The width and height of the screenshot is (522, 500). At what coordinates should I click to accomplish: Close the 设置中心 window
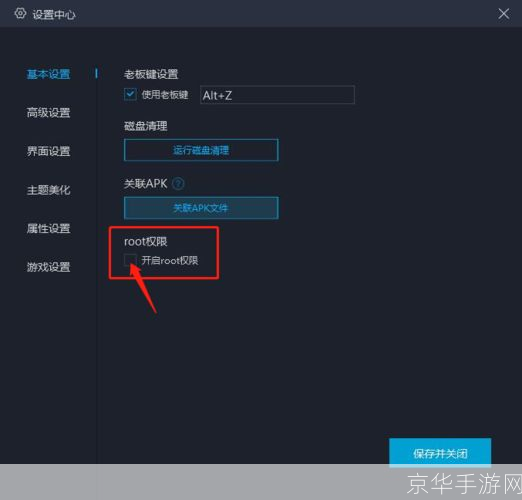(503, 14)
